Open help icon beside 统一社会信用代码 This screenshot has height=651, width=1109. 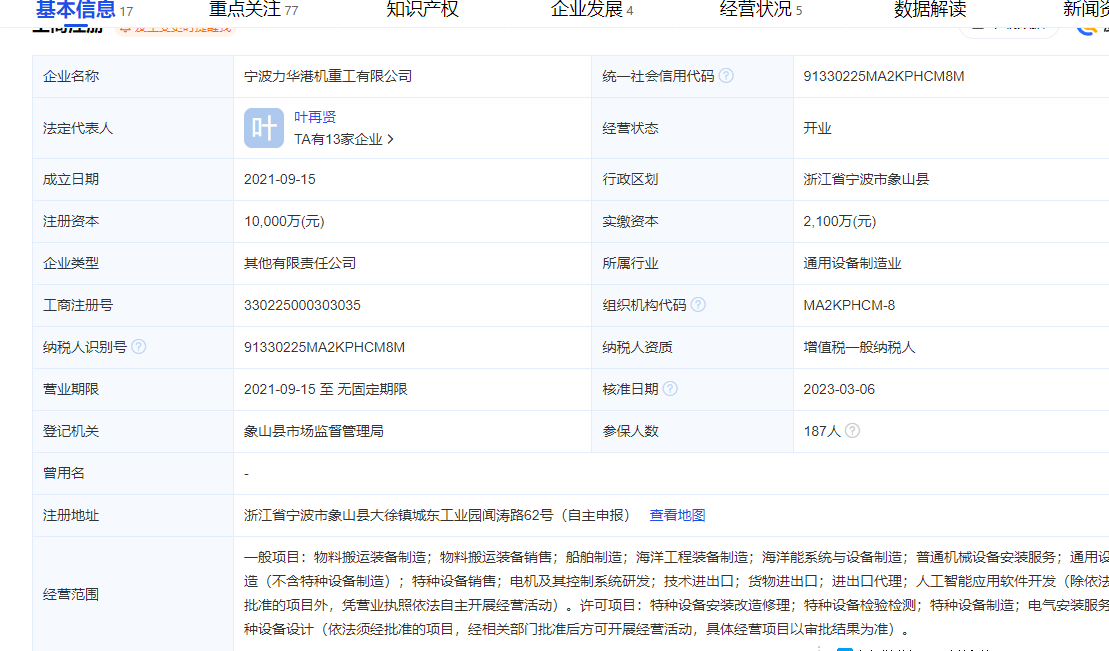tap(726, 76)
